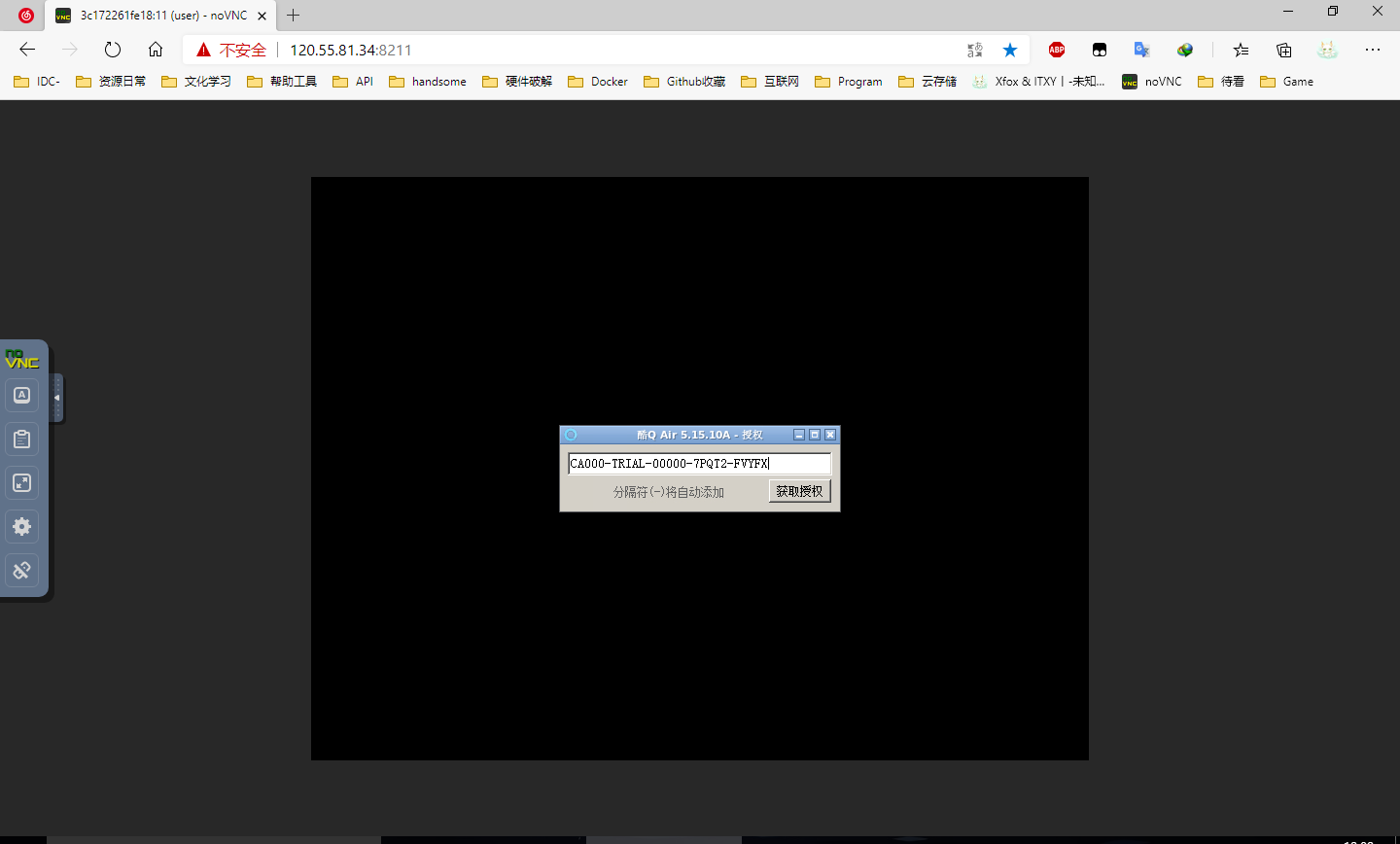Disconnect the noVNC session
1400x844 pixels.
pyautogui.click(x=21, y=571)
